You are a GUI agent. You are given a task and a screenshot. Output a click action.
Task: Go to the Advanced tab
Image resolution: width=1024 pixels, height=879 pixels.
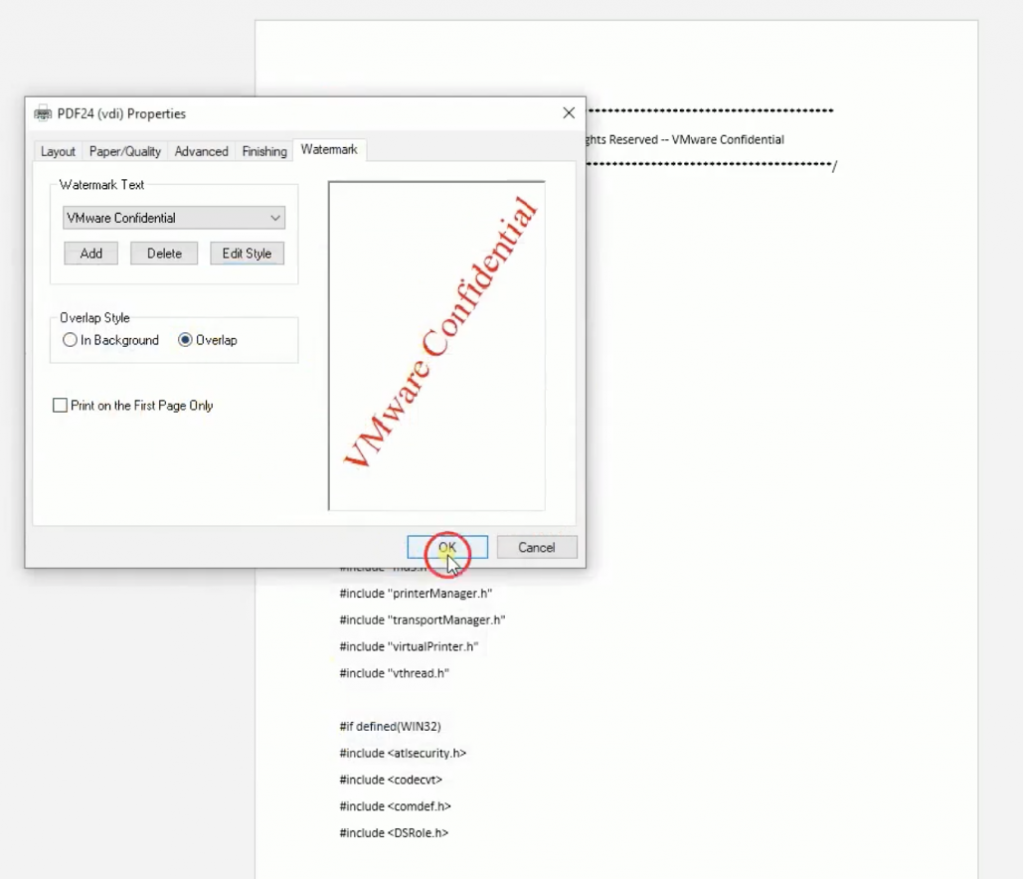(201, 151)
